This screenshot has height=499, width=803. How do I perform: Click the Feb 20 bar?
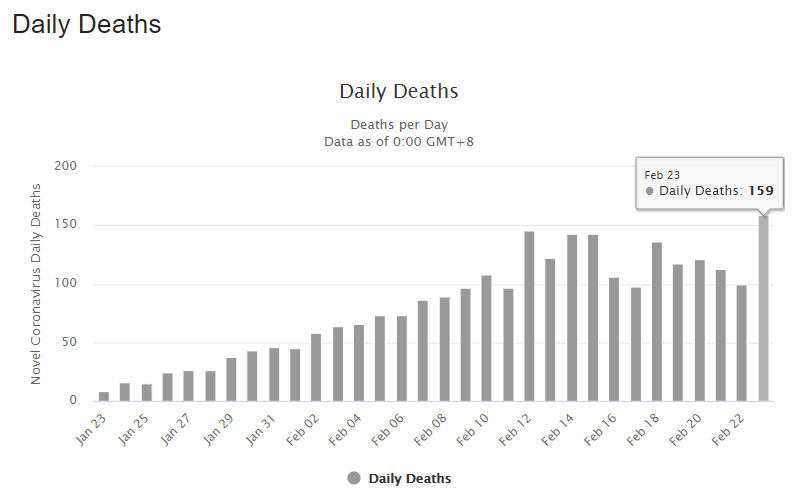click(700, 330)
